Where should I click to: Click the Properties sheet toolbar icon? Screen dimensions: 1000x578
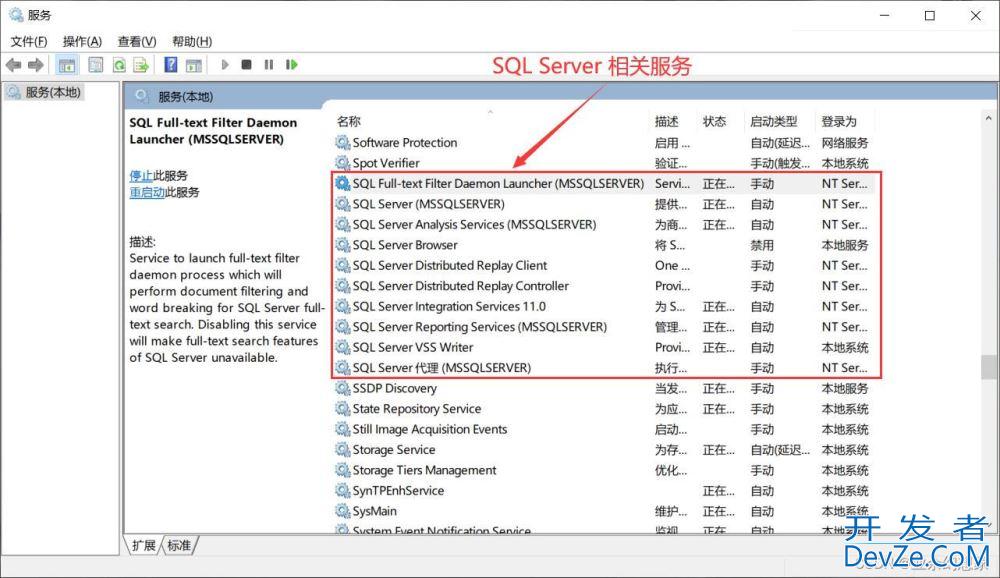(x=96, y=64)
